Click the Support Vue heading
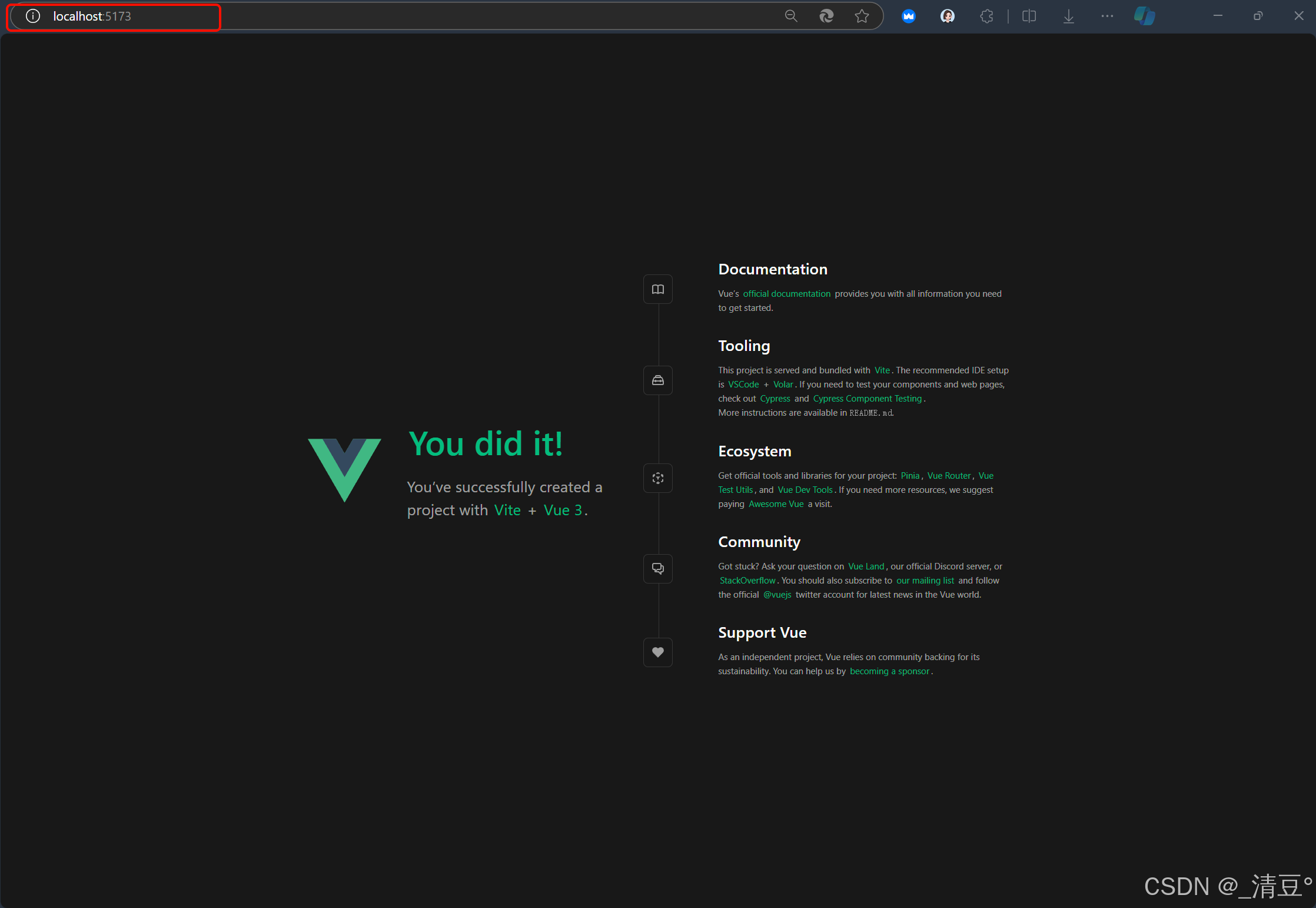Image resolution: width=1316 pixels, height=908 pixels. (762, 632)
